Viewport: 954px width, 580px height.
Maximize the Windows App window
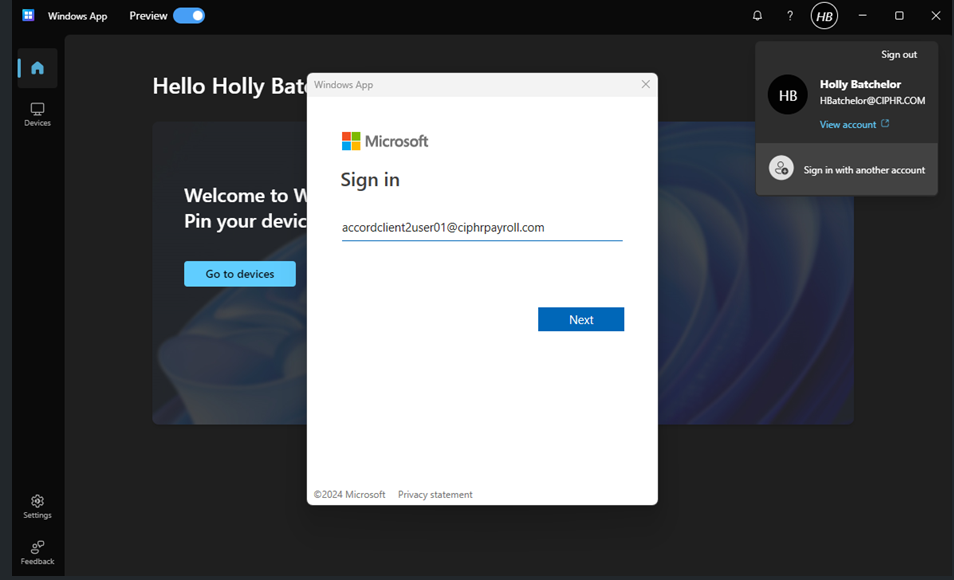(899, 16)
